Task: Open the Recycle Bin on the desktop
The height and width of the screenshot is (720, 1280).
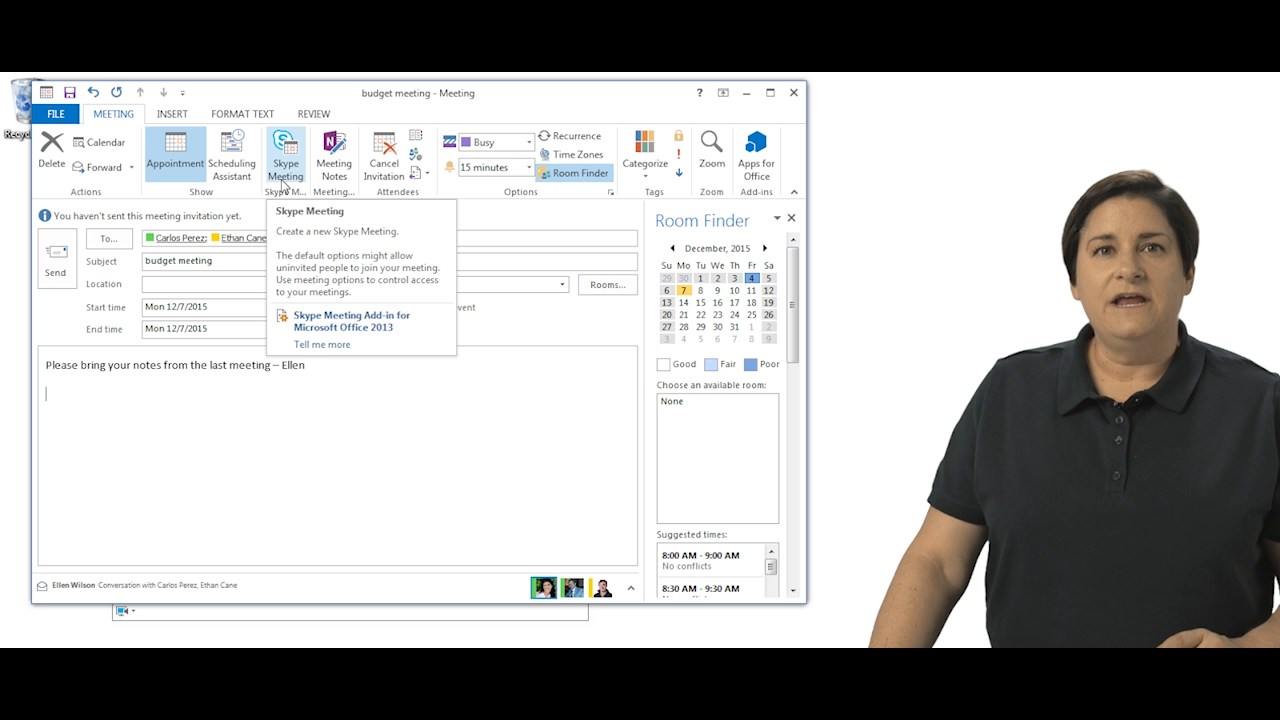Action: [20, 109]
